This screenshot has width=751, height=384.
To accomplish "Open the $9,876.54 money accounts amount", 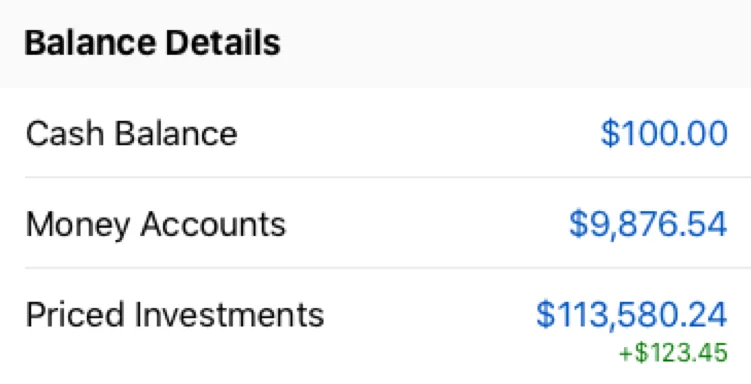I will coord(648,224).
